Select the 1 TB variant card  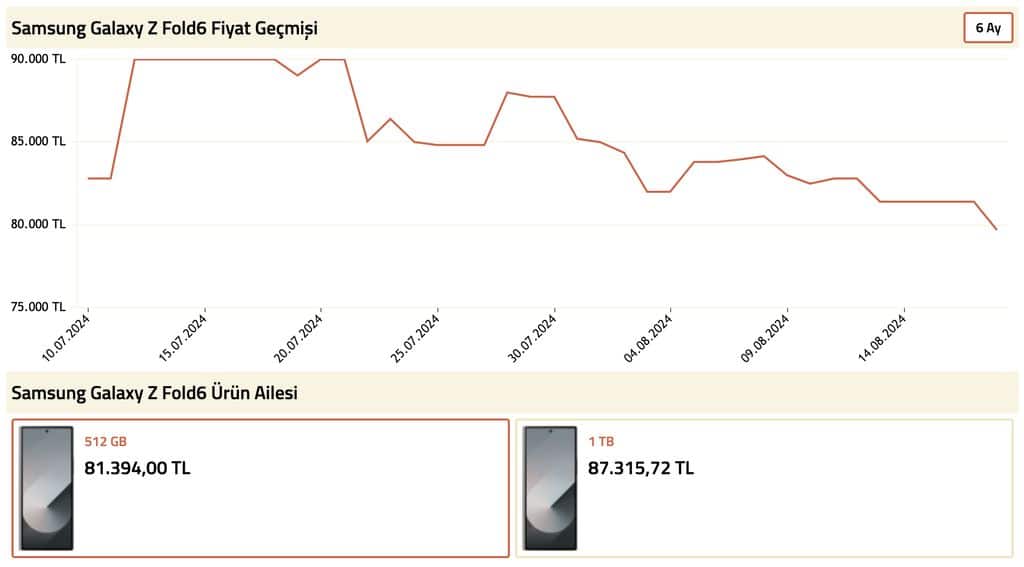point(765,488)
